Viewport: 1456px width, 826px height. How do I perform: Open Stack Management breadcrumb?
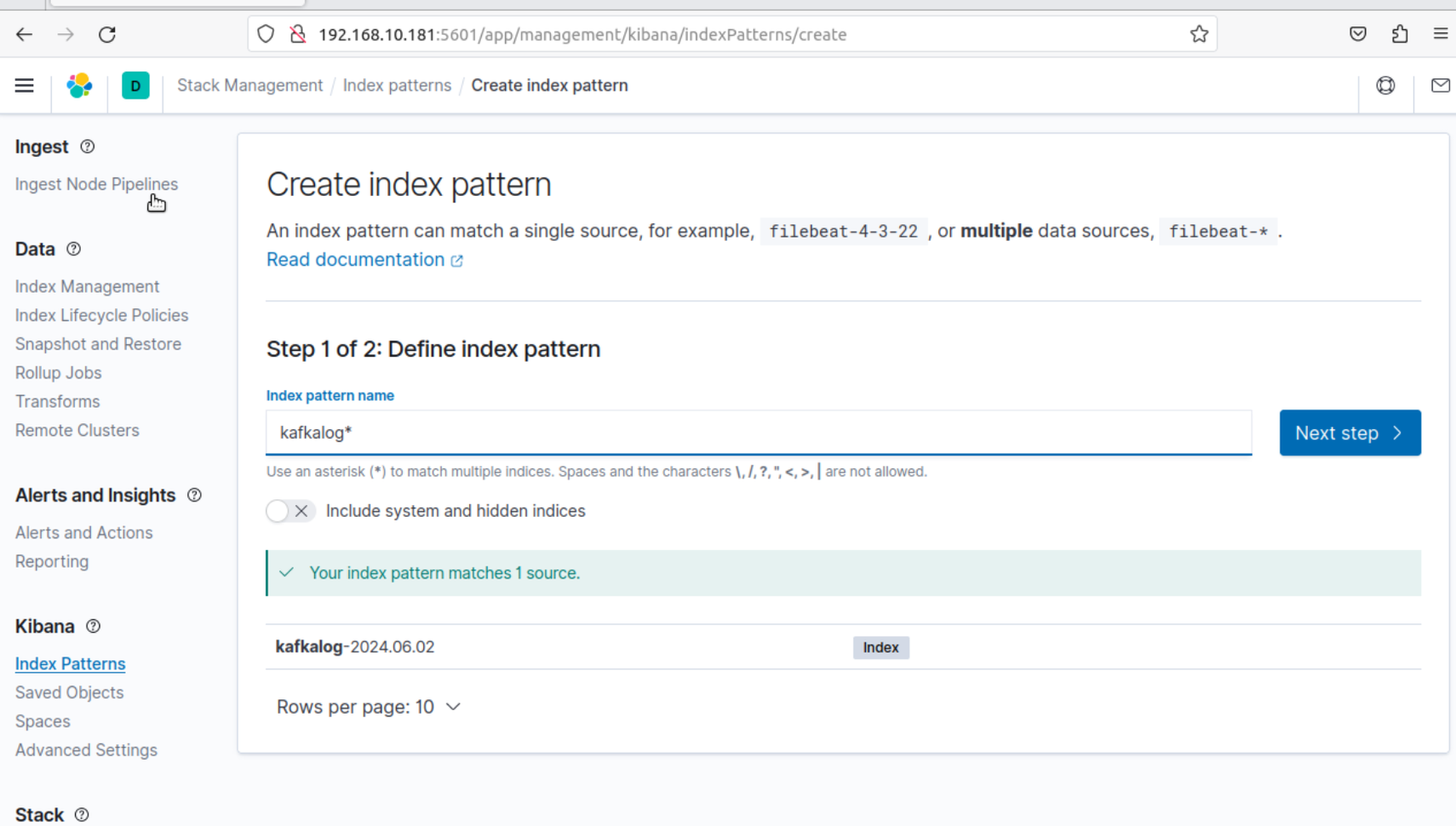tap(249, 85)
